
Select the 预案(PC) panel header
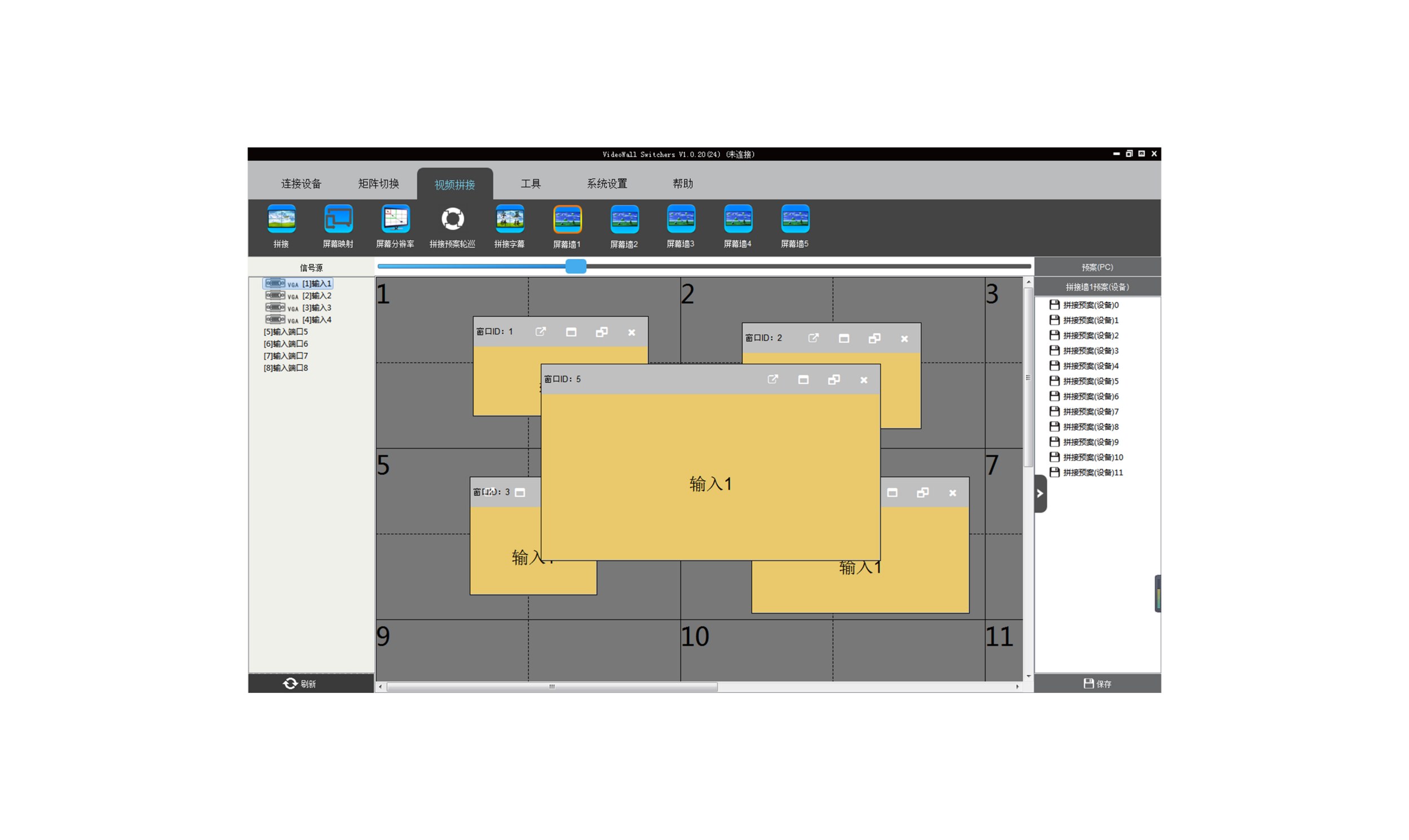(x=1097, y=267)
